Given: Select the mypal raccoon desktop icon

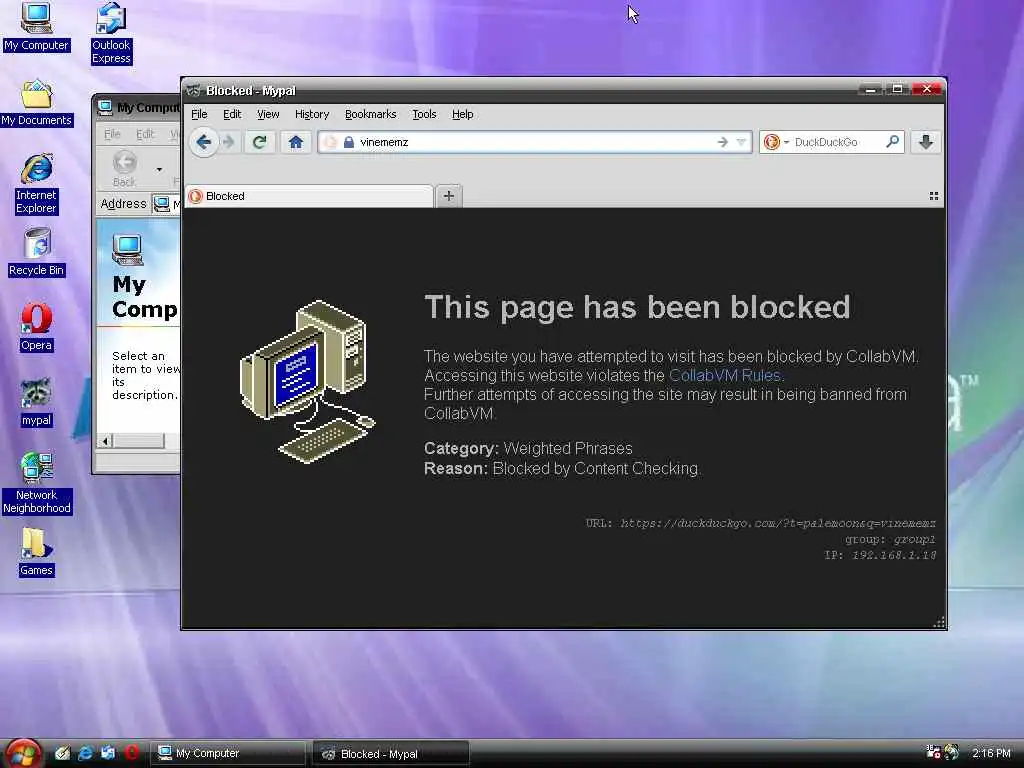Looking at the screenshot, I should point(37,403).
